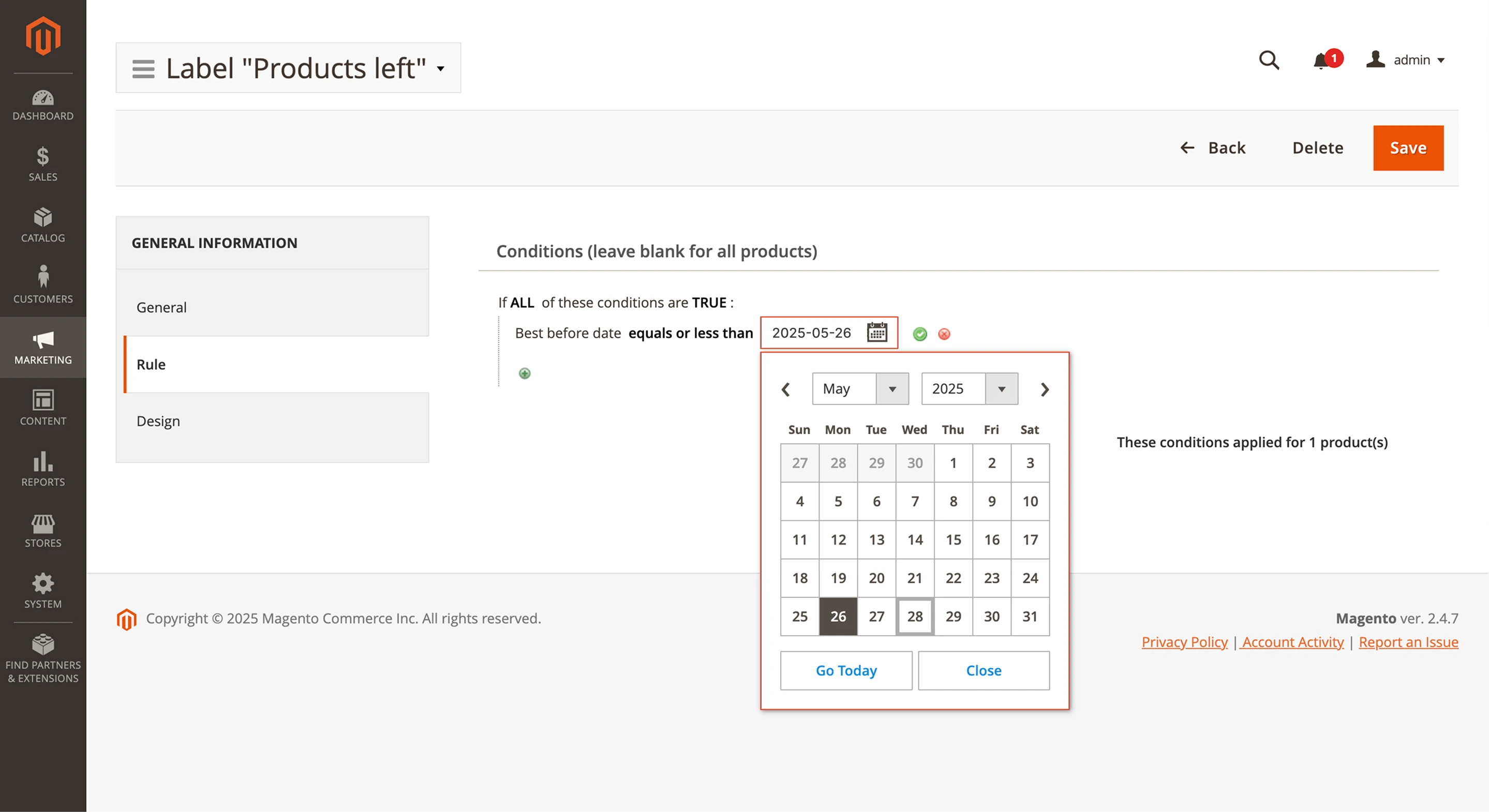
Task: Add a new condition with the green plus icon
Action: [x=524, y=373]
